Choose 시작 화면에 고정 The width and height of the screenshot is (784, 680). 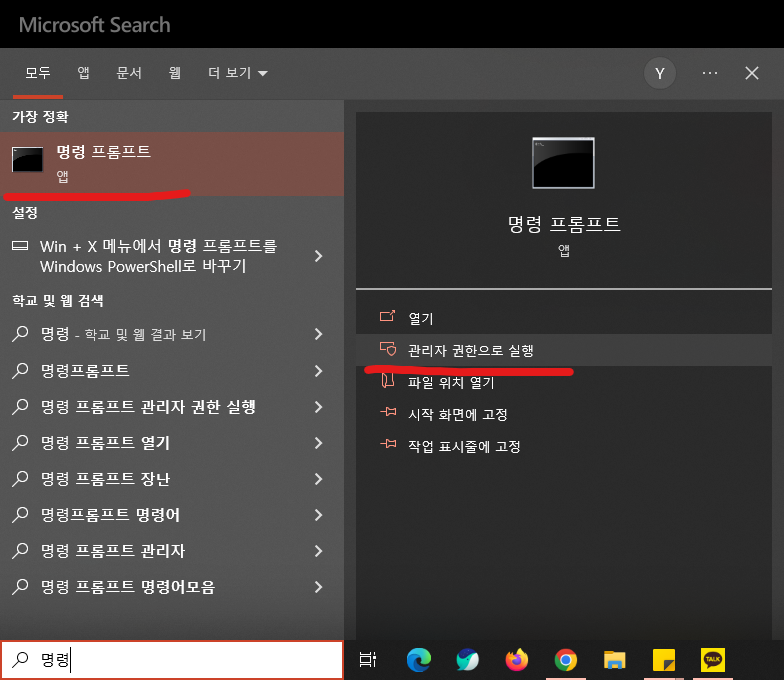[564, 414]
